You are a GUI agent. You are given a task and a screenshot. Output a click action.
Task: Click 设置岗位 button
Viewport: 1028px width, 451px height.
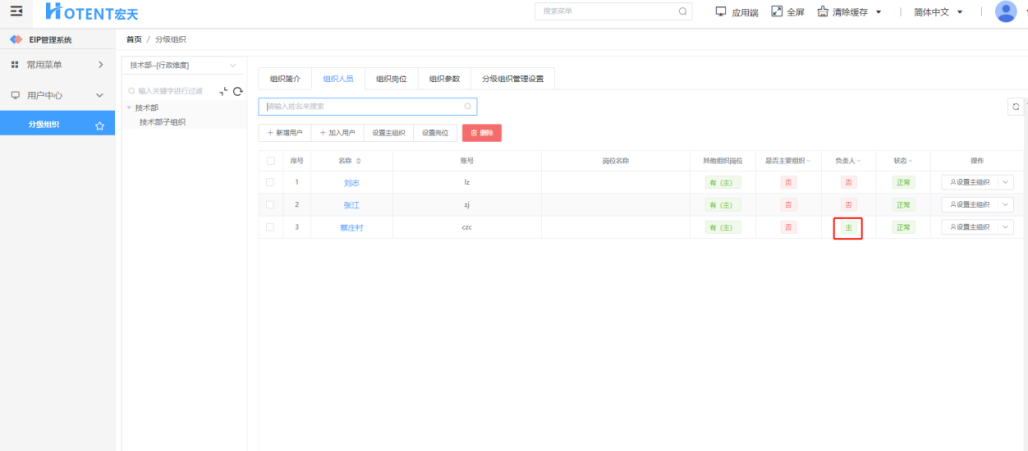tap(435, 132)
